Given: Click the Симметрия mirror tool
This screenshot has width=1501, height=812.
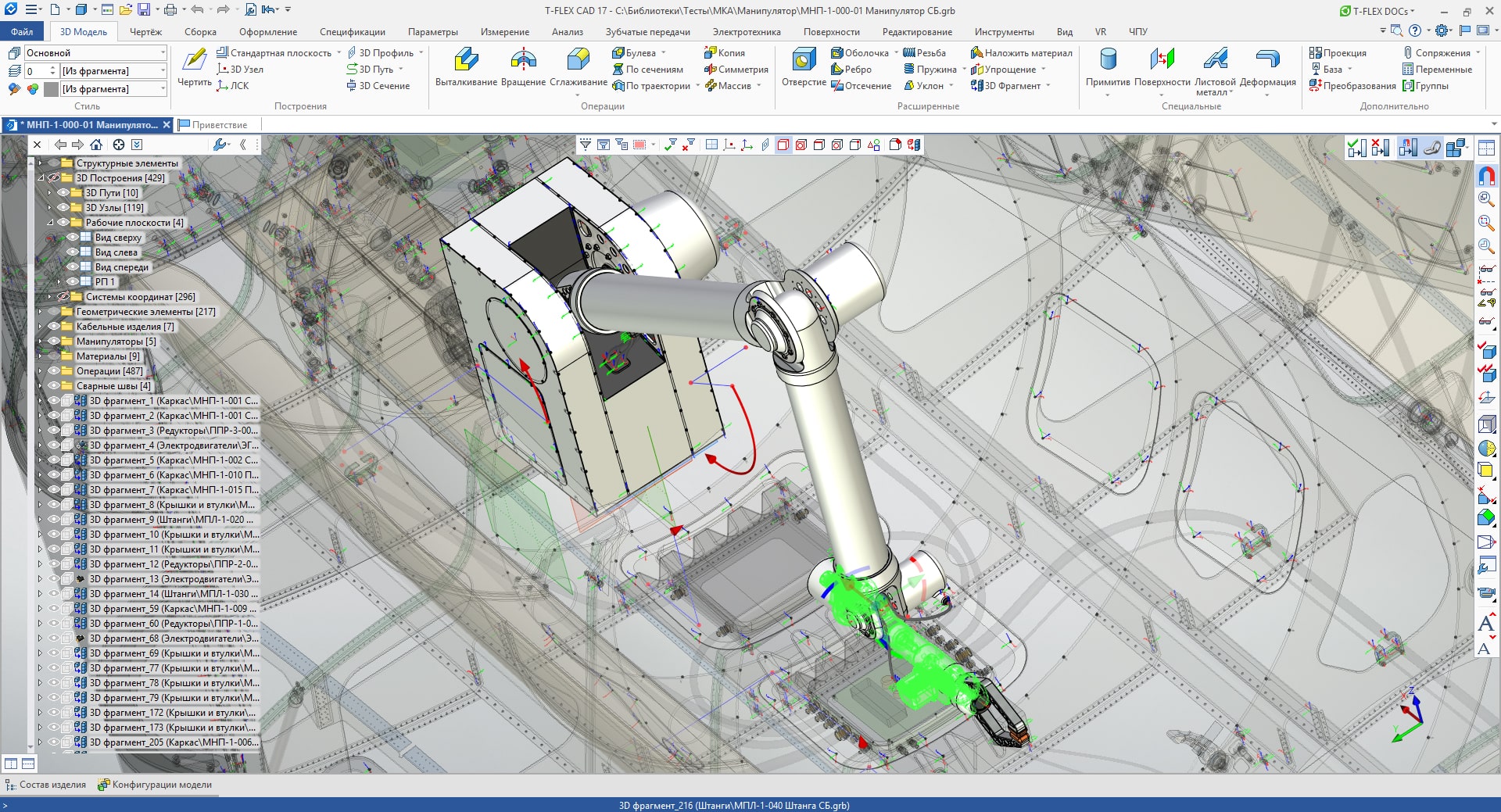Looking at the screenshot, I should [736, 70].
